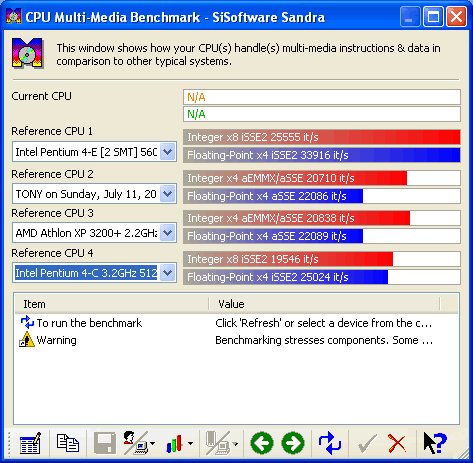
Task: Click 'Benchmarking stresses components' value text
Action: 324,340
